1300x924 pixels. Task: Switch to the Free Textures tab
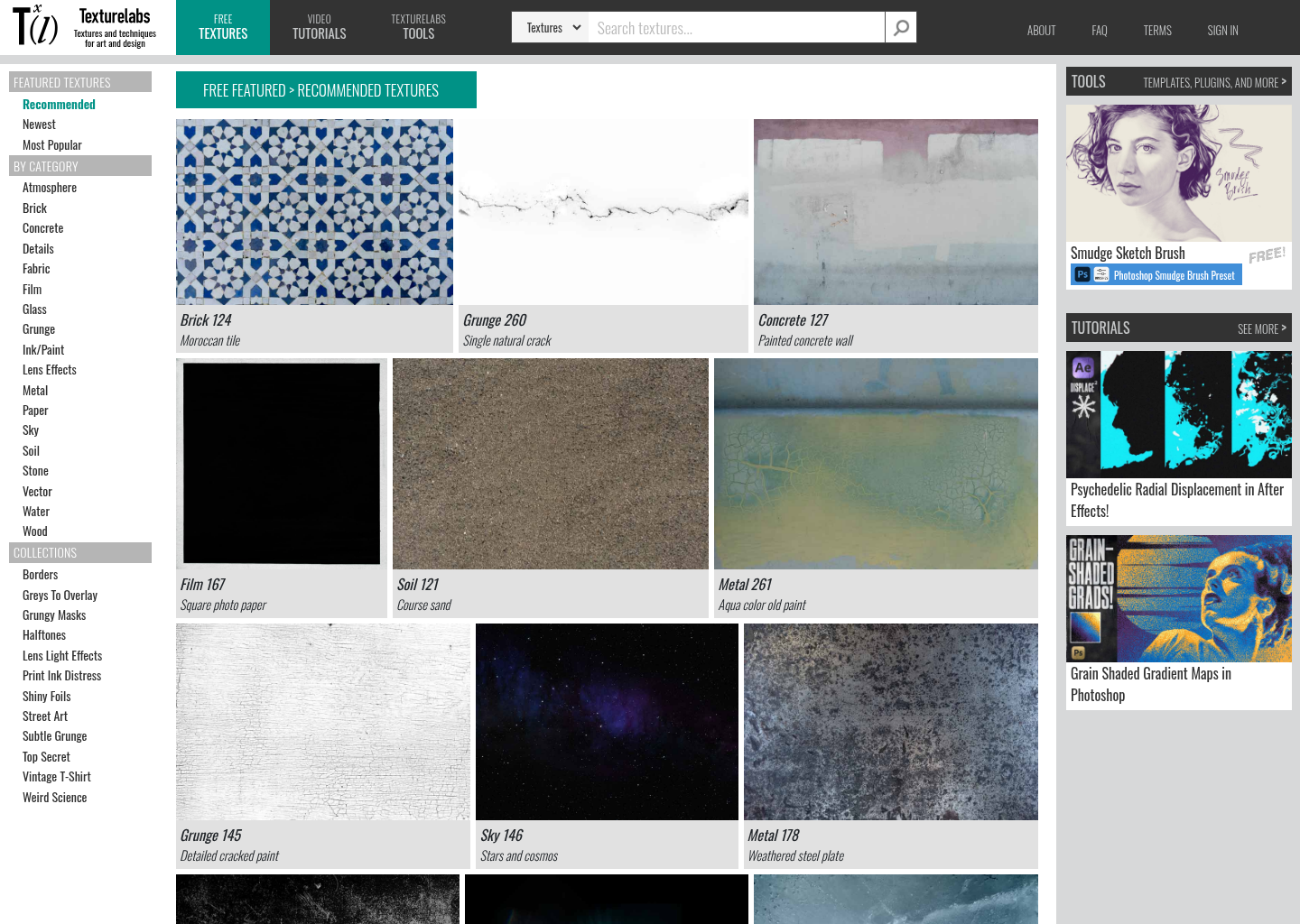coord(223,27)
